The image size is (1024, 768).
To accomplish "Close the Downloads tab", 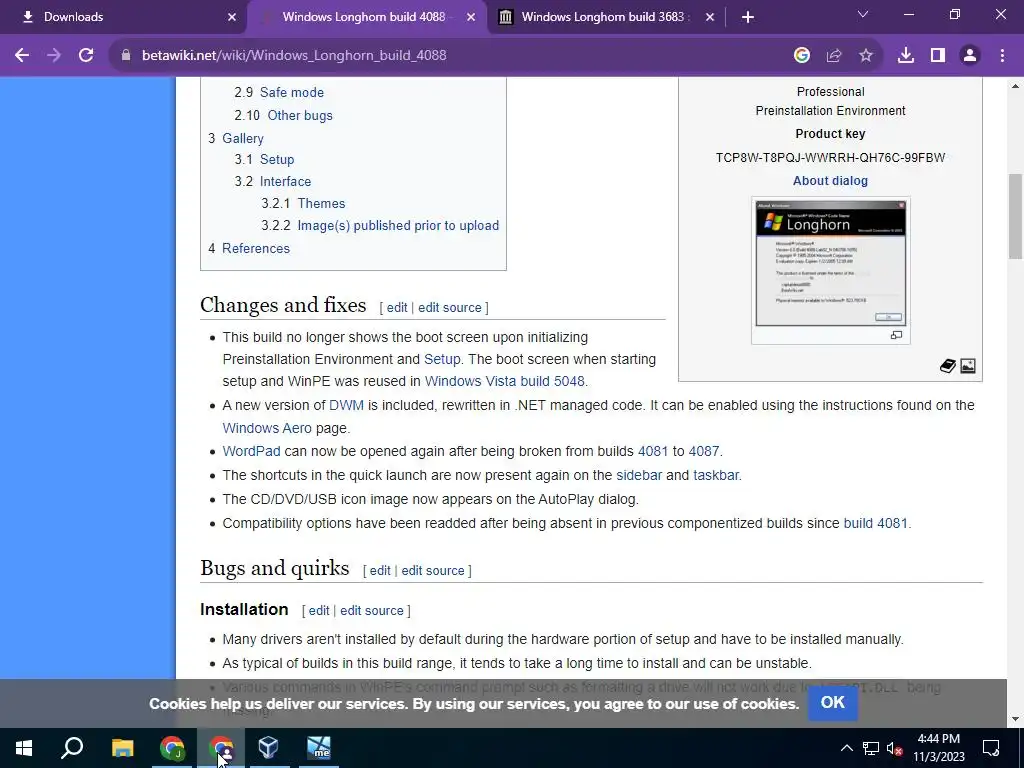I will [231, 17].
